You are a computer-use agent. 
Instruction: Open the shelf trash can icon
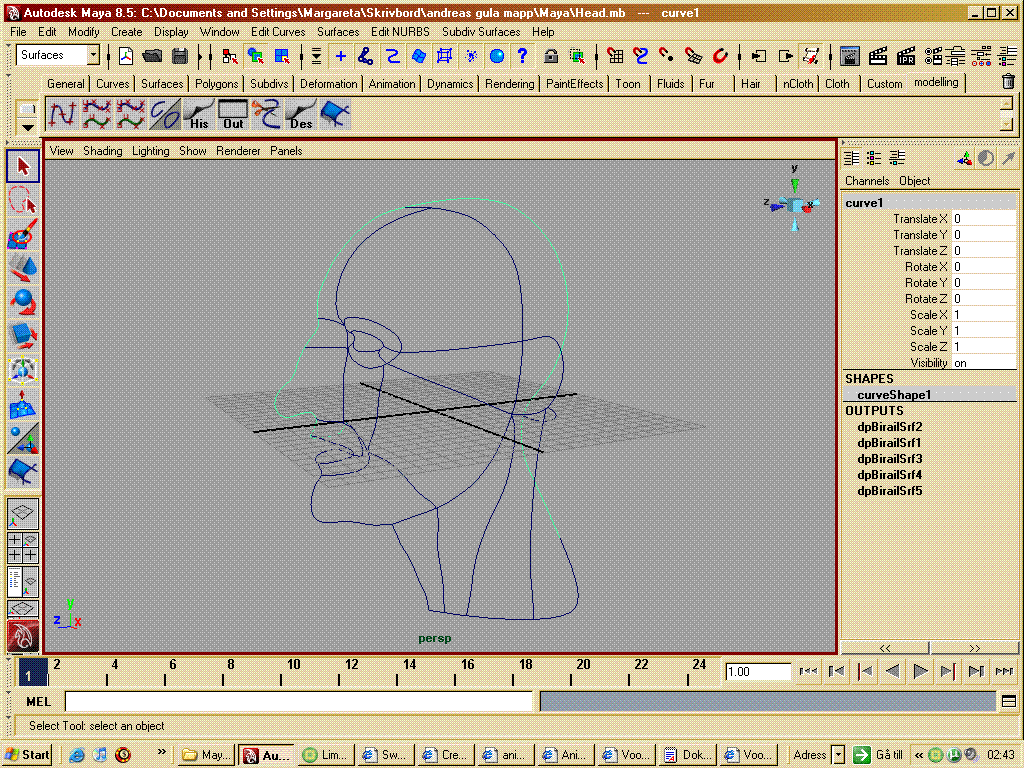1008,83
